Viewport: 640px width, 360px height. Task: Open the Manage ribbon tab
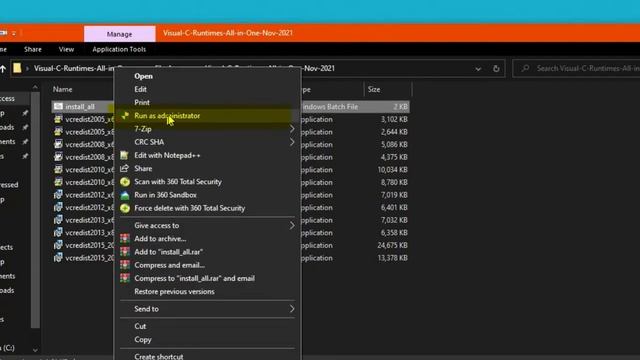point(120,34)
